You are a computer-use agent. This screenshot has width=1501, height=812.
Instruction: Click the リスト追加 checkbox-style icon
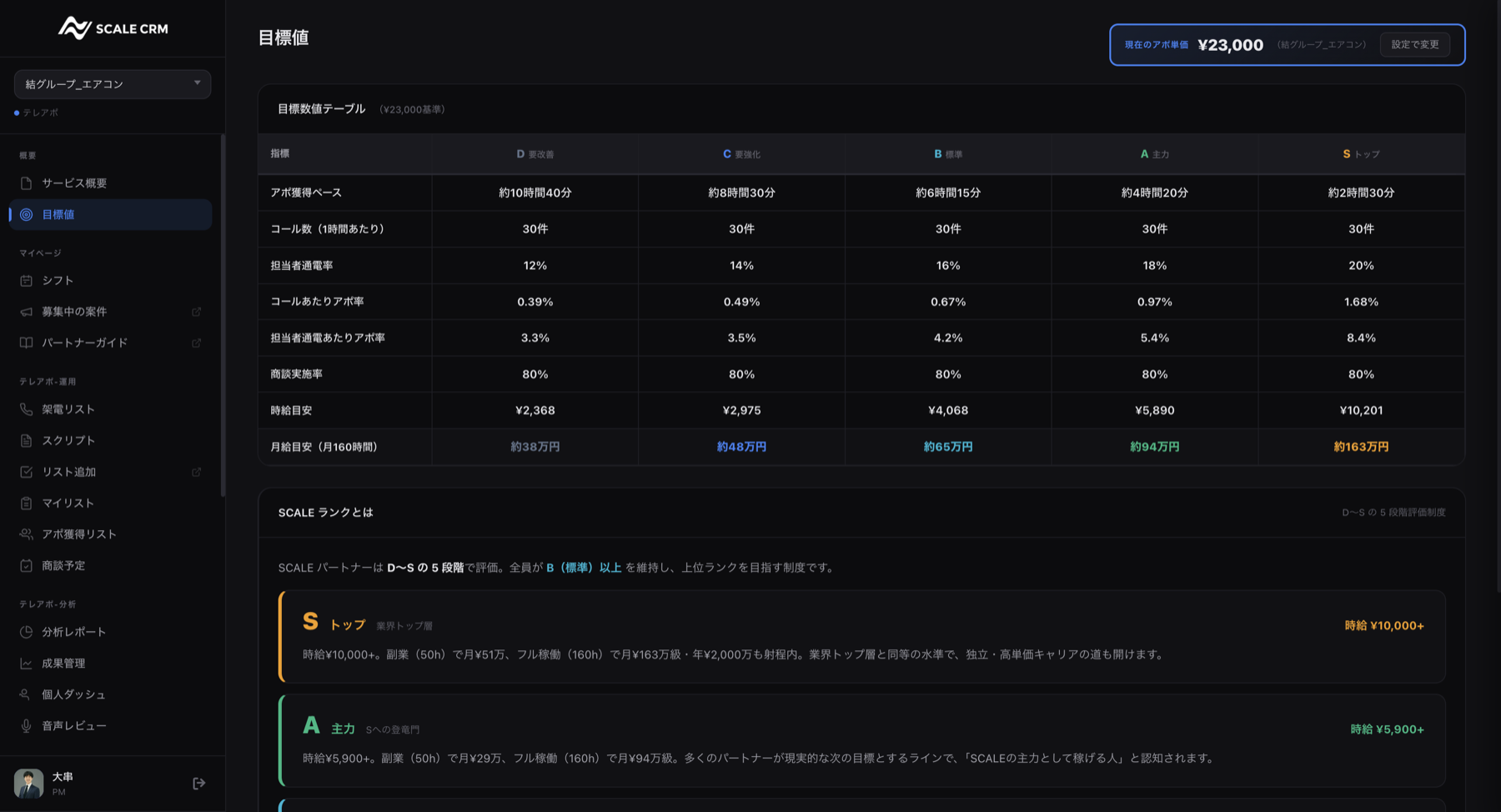(x=27, y=472)
